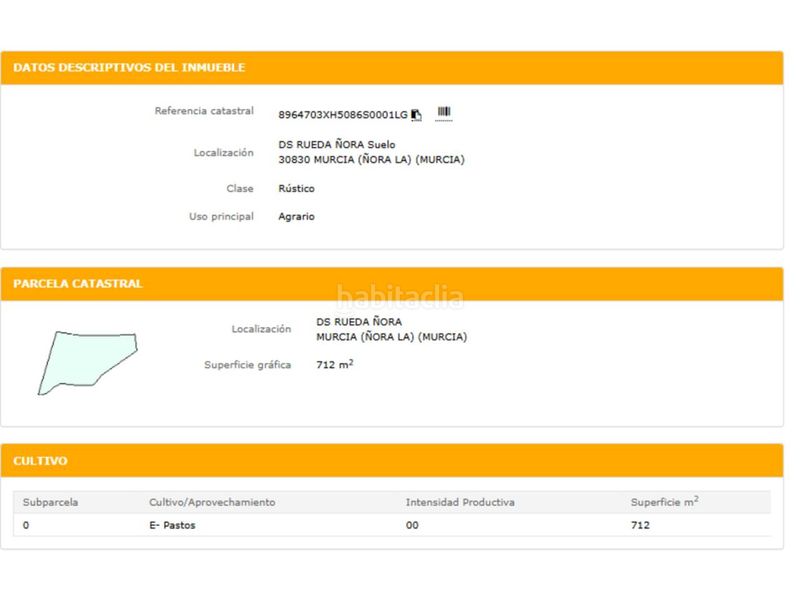Select parcel text 'MURCIA (ÑORA LA) (MURCIA)'
Viewport: 800px width, 600px height.
[x=391, y=337]
